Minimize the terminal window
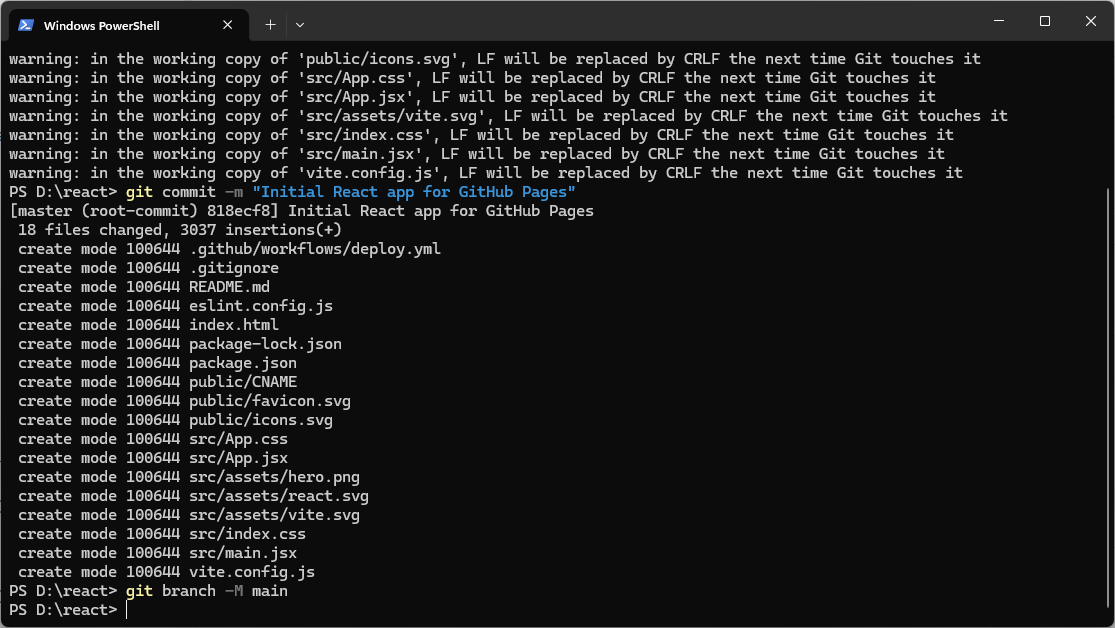The image size is (1115, 628). point(998,21)
